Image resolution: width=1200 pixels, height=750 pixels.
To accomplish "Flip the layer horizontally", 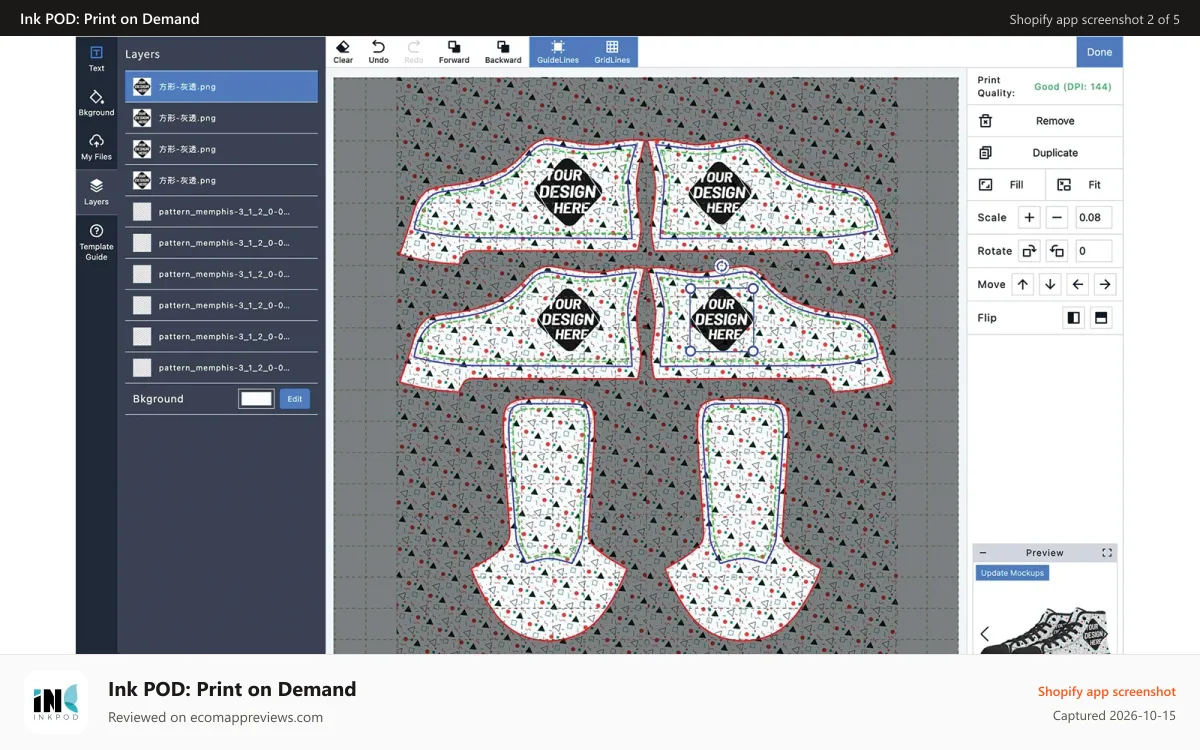I will 1074,318.
